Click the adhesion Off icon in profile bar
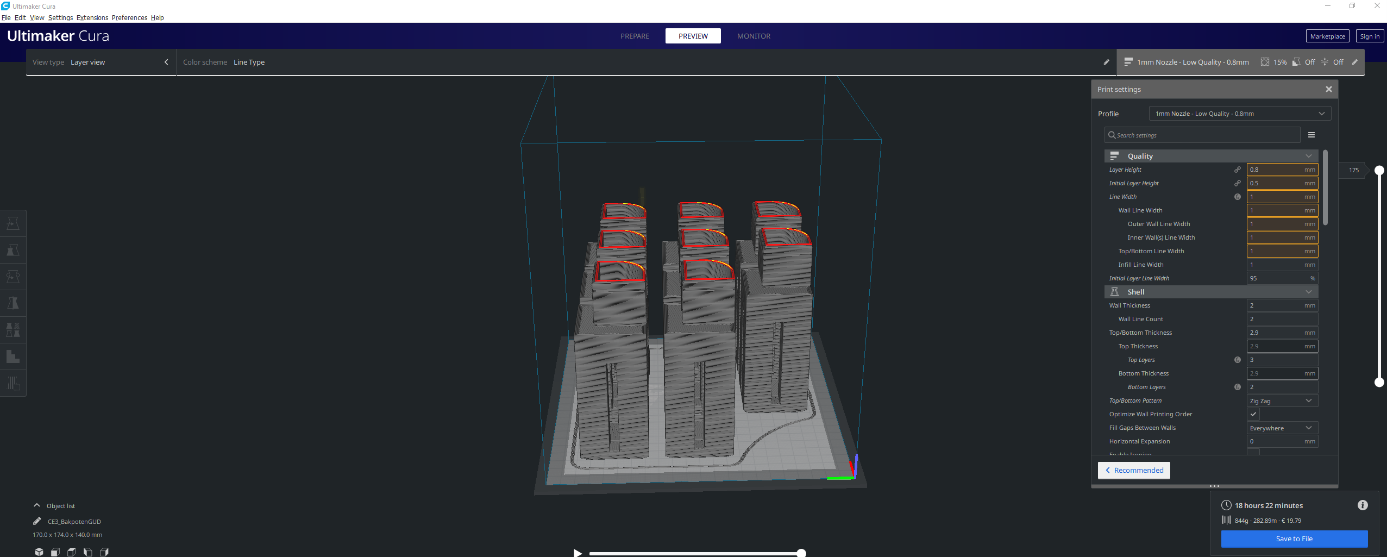This screenshot has height=557, width=1387. tap(1325, 62)
